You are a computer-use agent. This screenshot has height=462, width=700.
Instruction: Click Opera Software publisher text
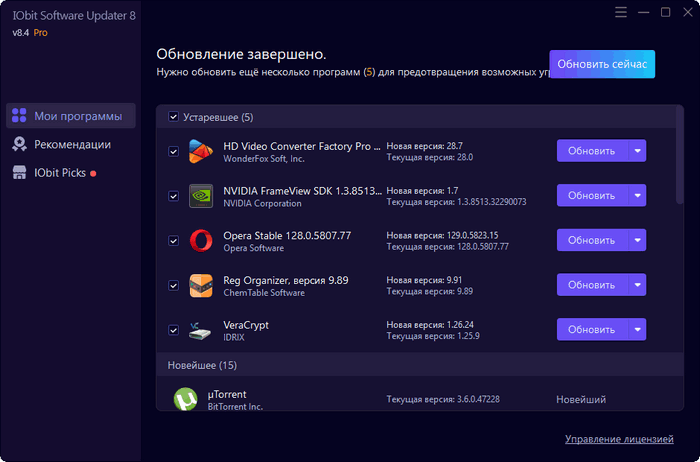[254, 248]
